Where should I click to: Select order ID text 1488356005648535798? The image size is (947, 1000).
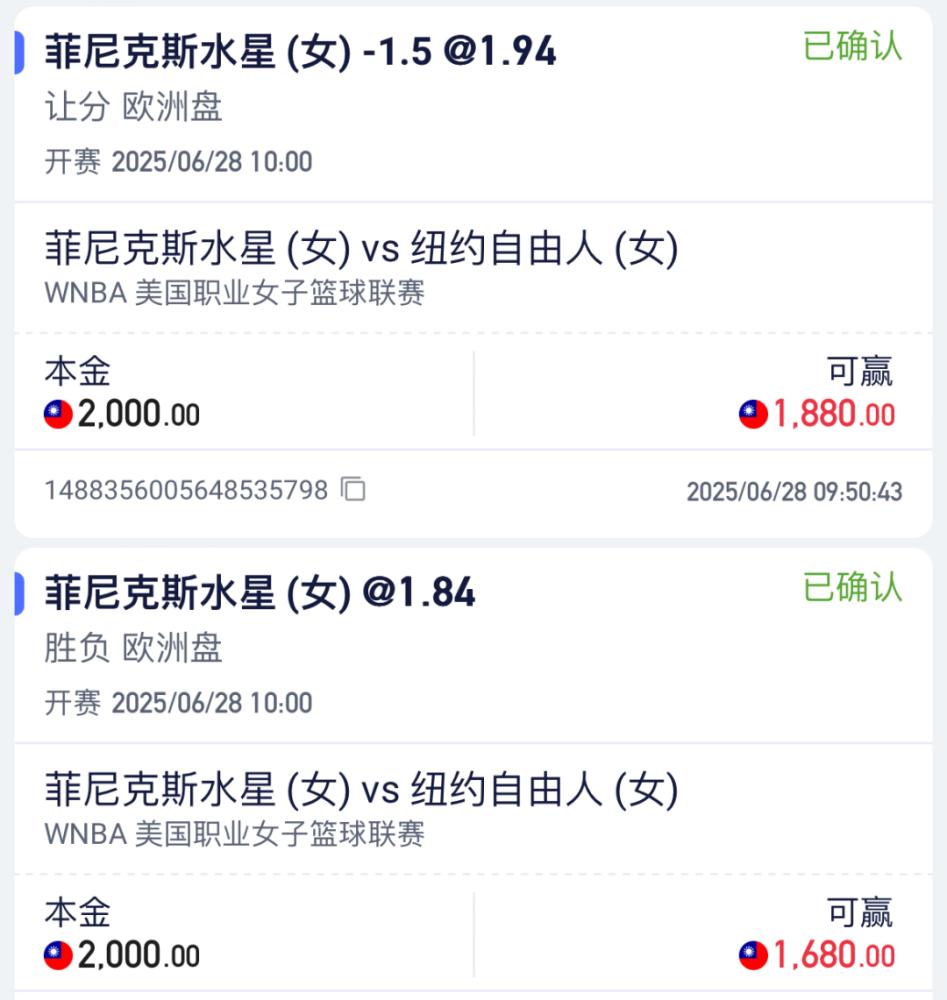186,490
